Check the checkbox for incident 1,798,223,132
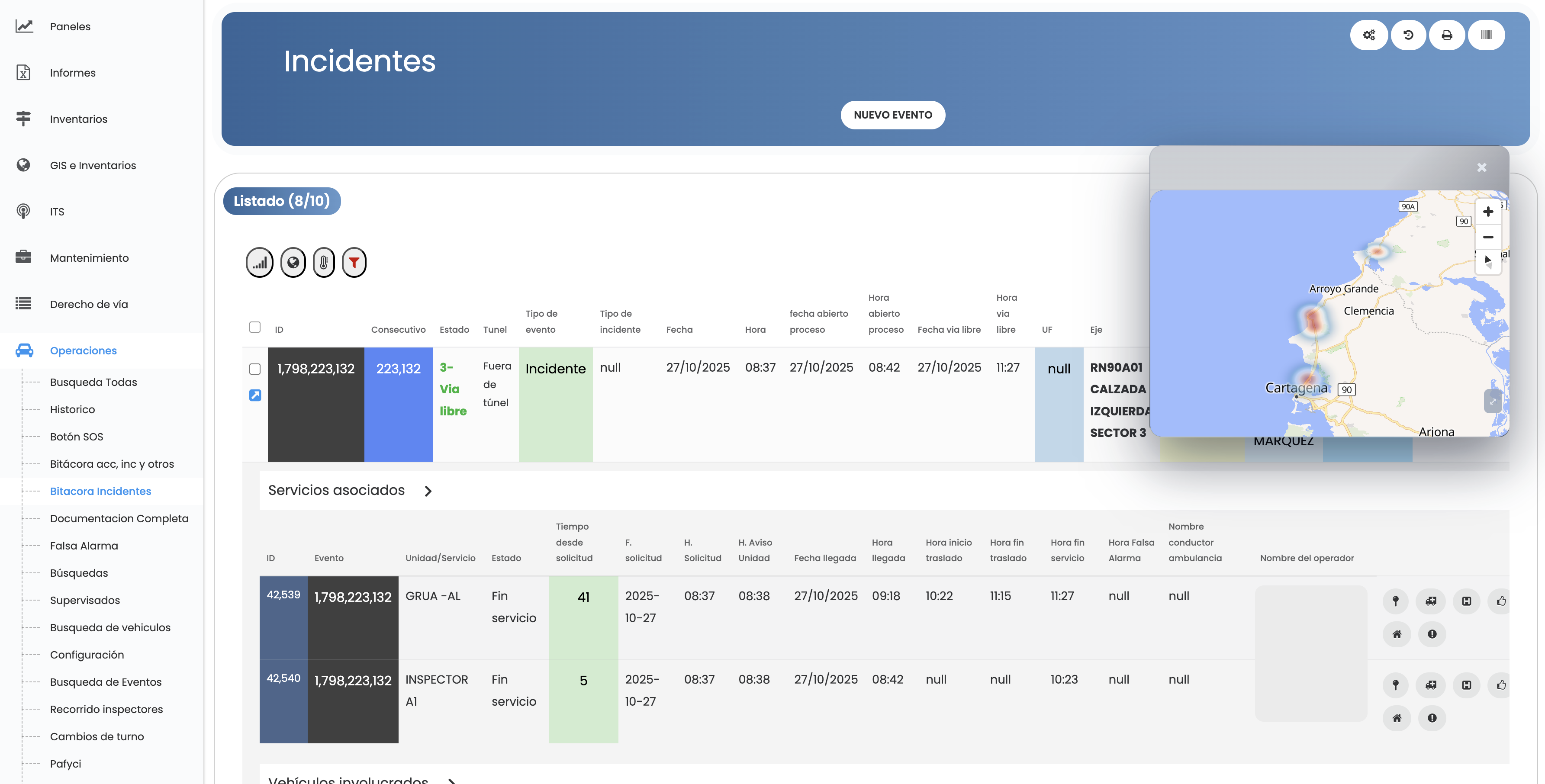The height and width of the screenshot is (784, 1545). 255,369
